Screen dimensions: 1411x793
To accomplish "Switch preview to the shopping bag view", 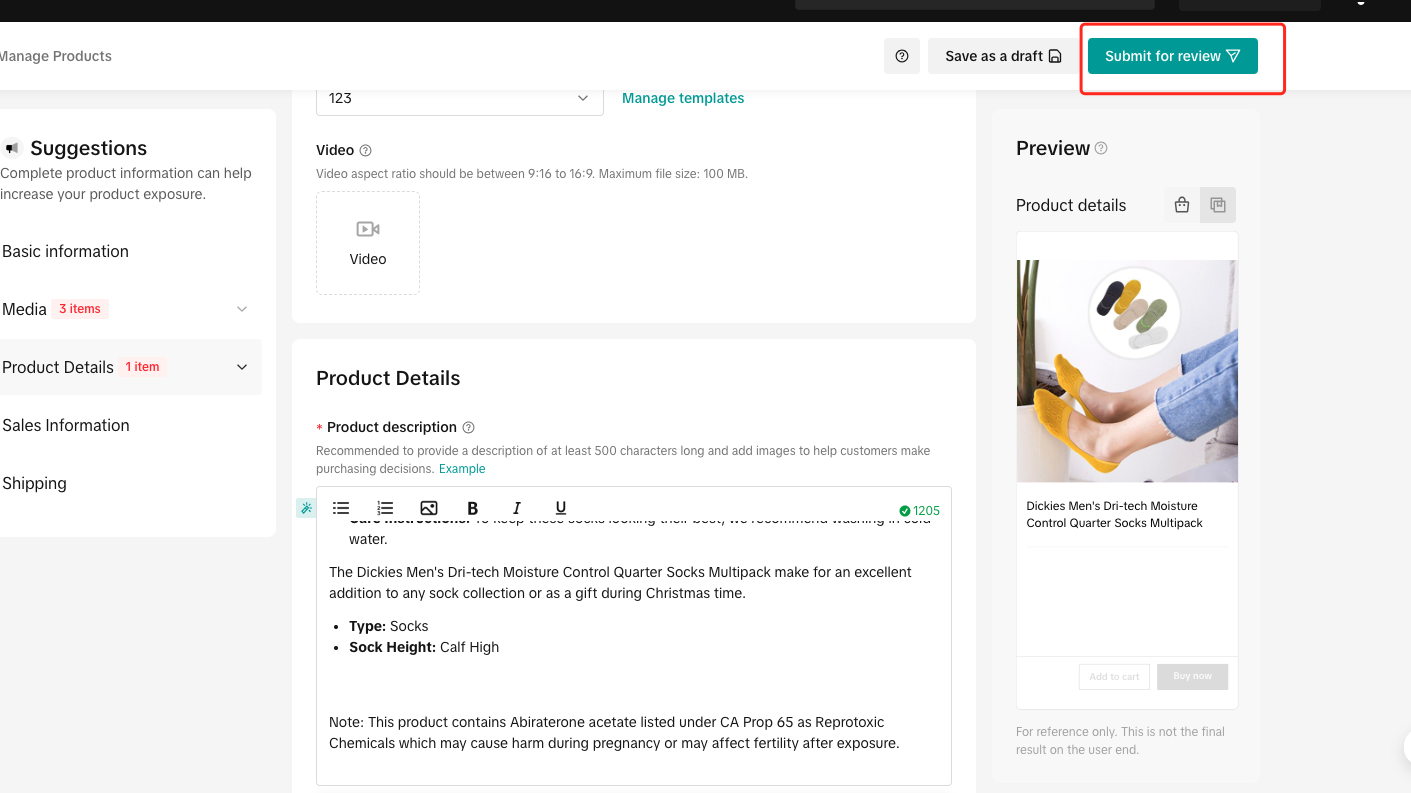I will [1182, 205].
